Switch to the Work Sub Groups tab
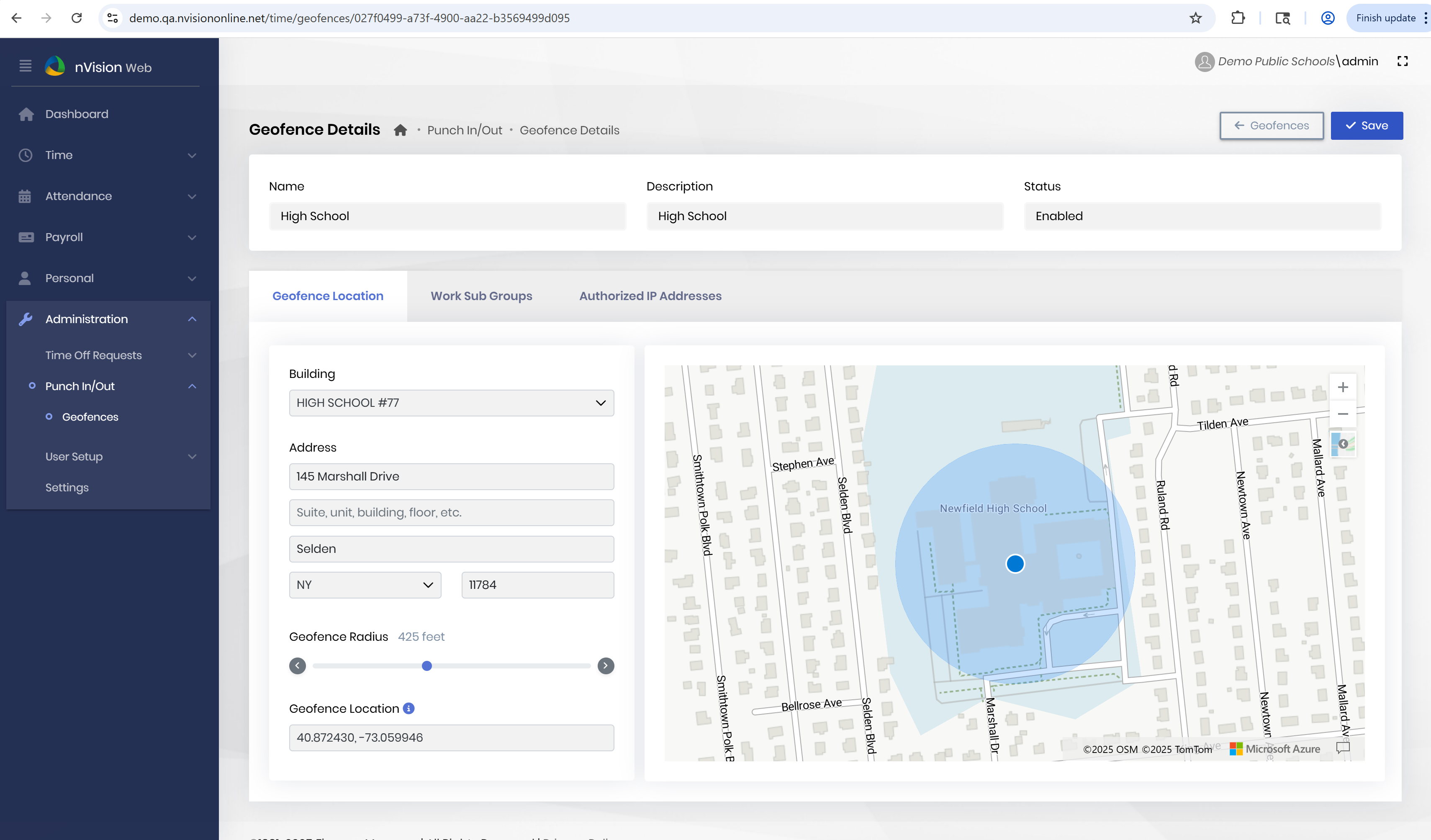This screenshot has width=1431, height=840. tap(481, 296)
